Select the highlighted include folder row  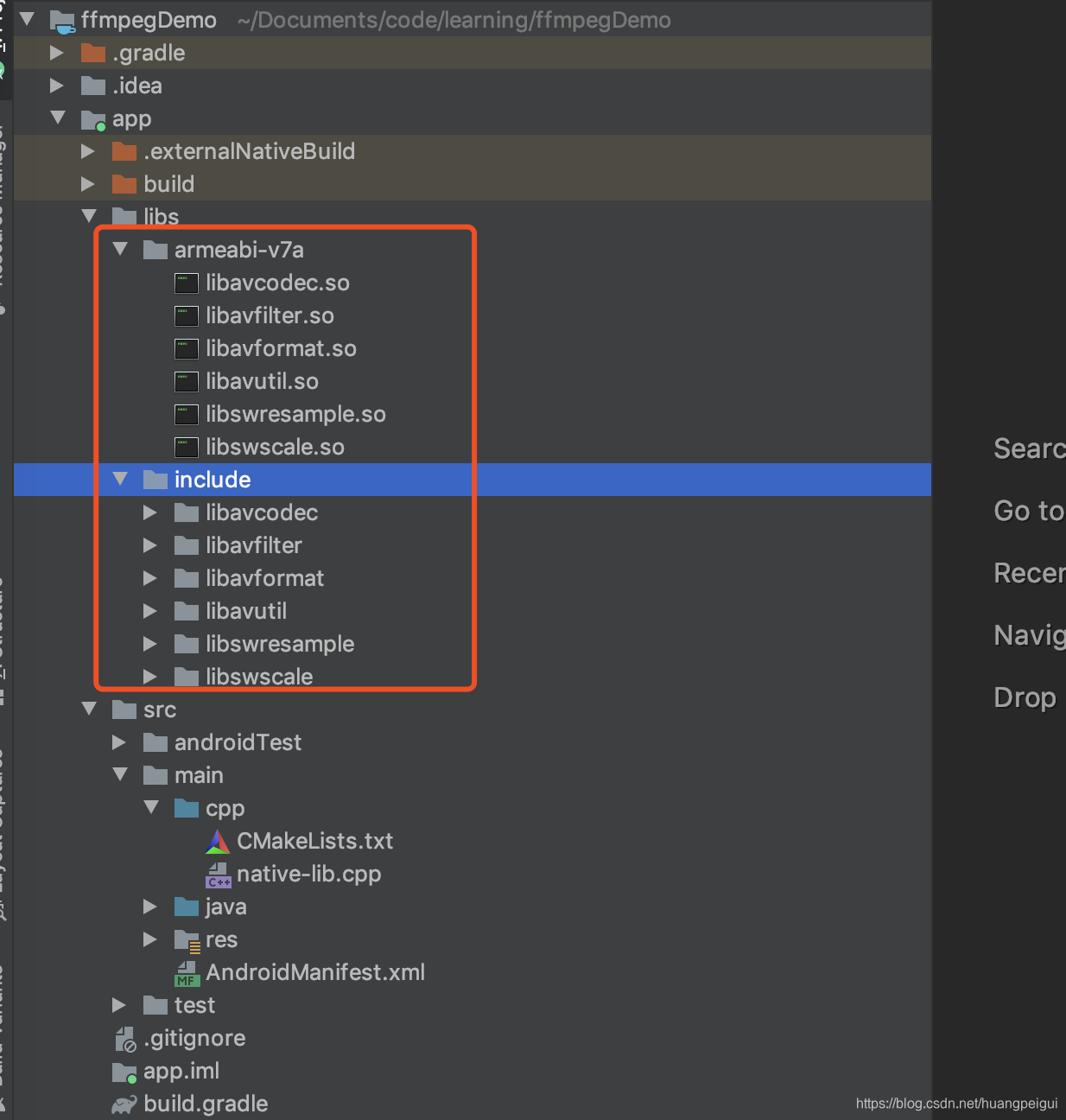pyautogui.click(x=213, y=480)
